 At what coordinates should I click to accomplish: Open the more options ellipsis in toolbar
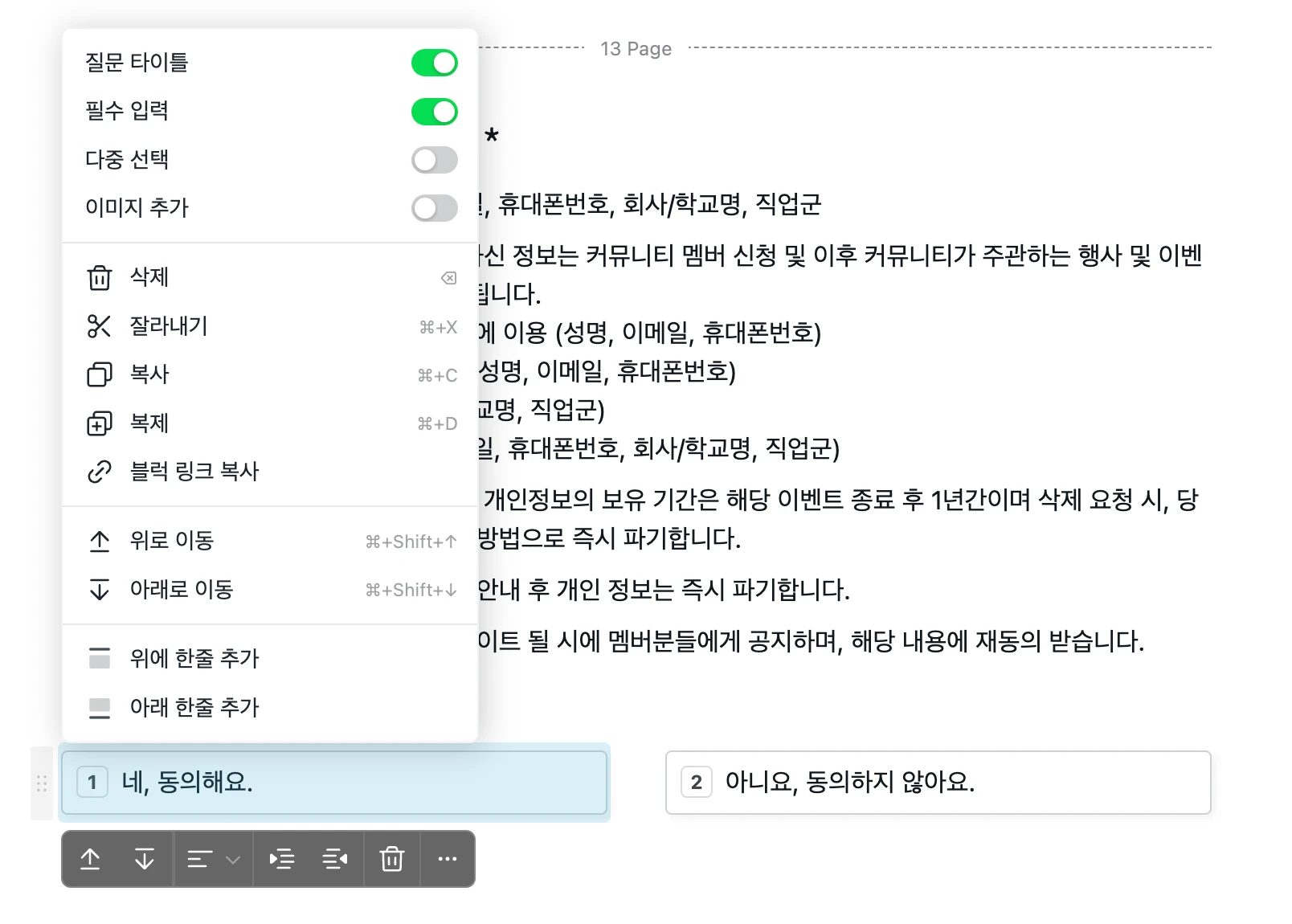tap(447, 859)
